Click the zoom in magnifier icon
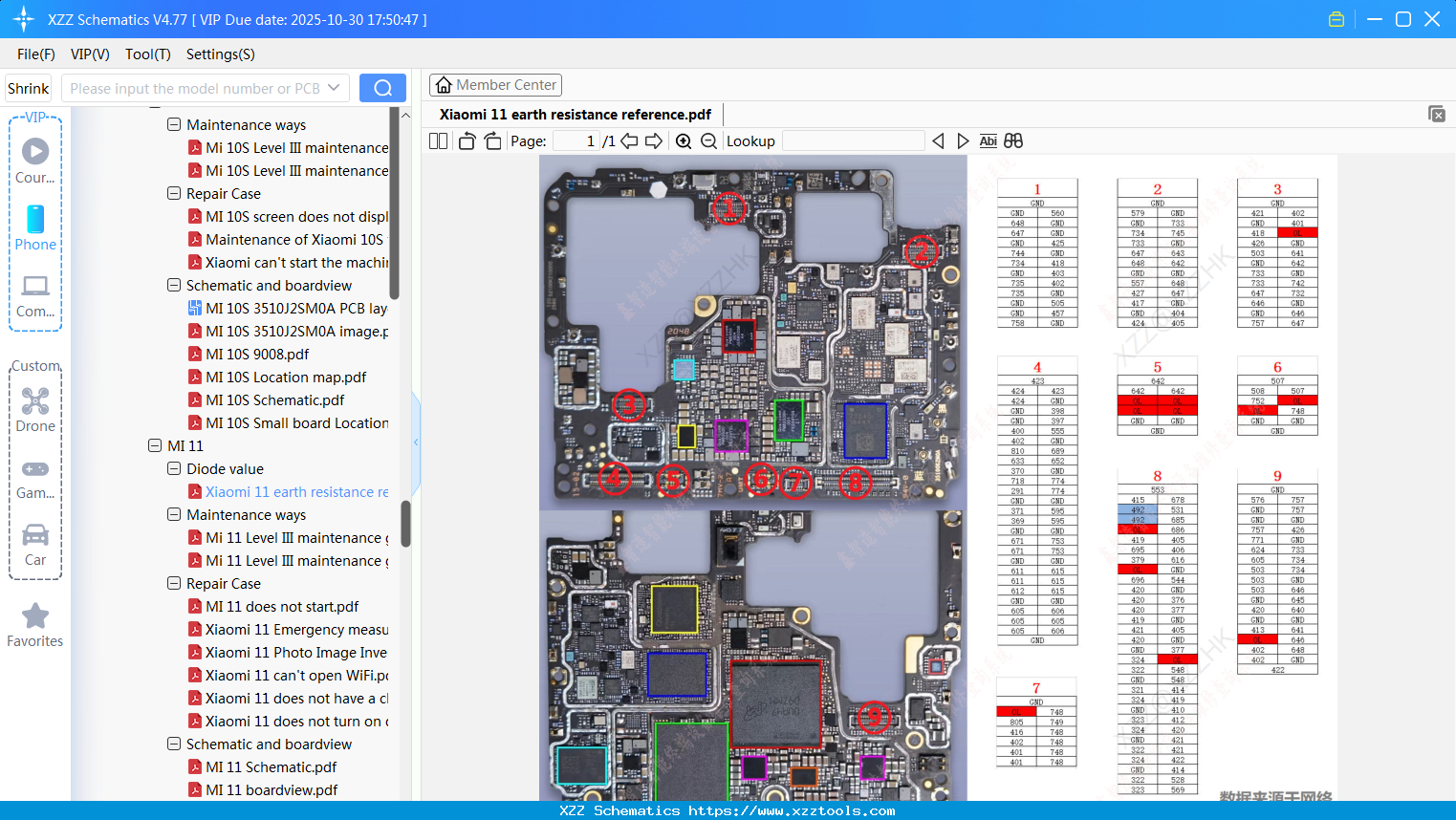Screen dimensions: 1456x820 (684, 141)
